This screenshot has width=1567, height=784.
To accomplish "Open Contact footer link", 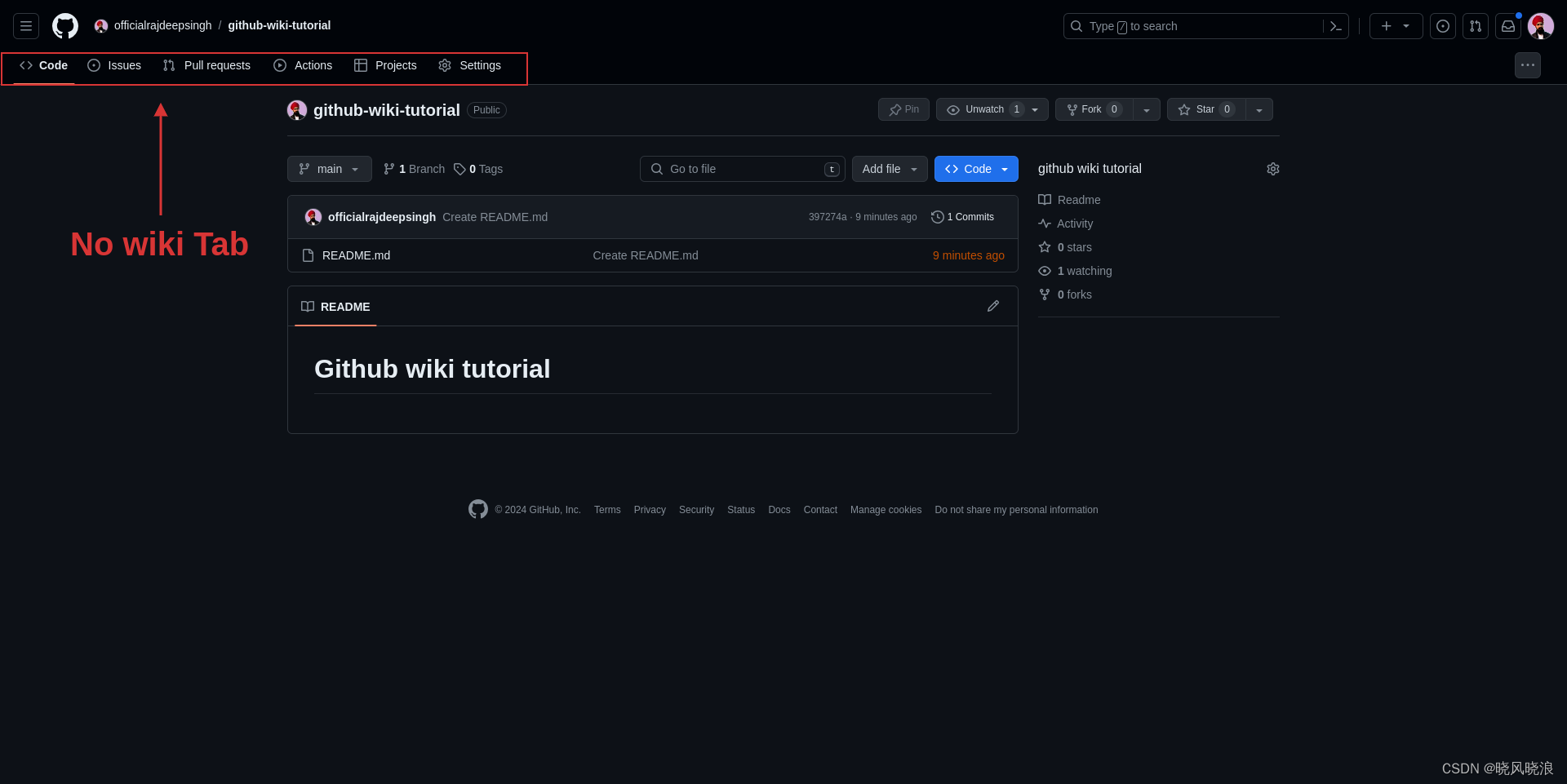I will tap(820, 510).
